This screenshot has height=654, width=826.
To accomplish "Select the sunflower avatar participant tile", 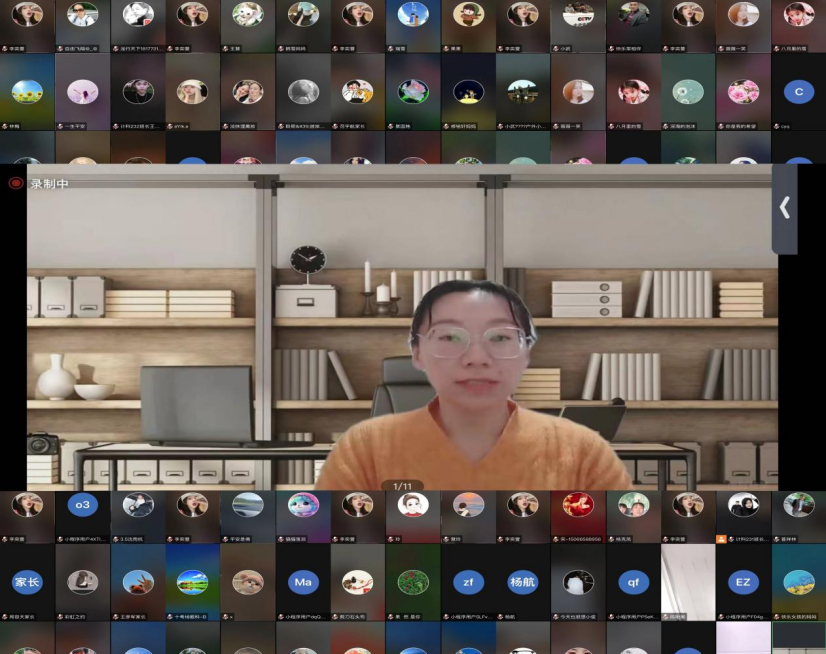I will point(27,92).
